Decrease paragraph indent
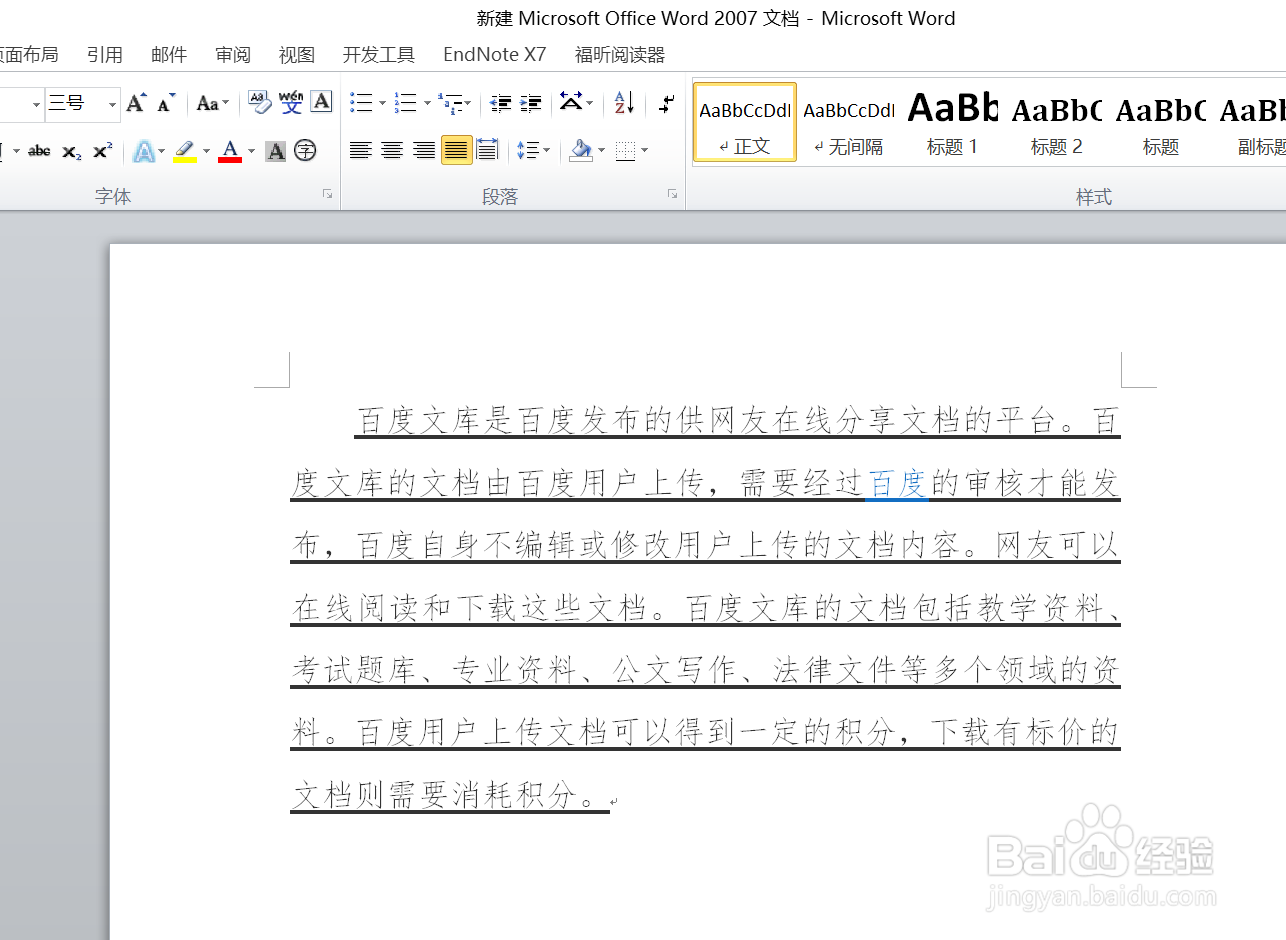Viewport: 1286px width, 940px height. point(501,102)
